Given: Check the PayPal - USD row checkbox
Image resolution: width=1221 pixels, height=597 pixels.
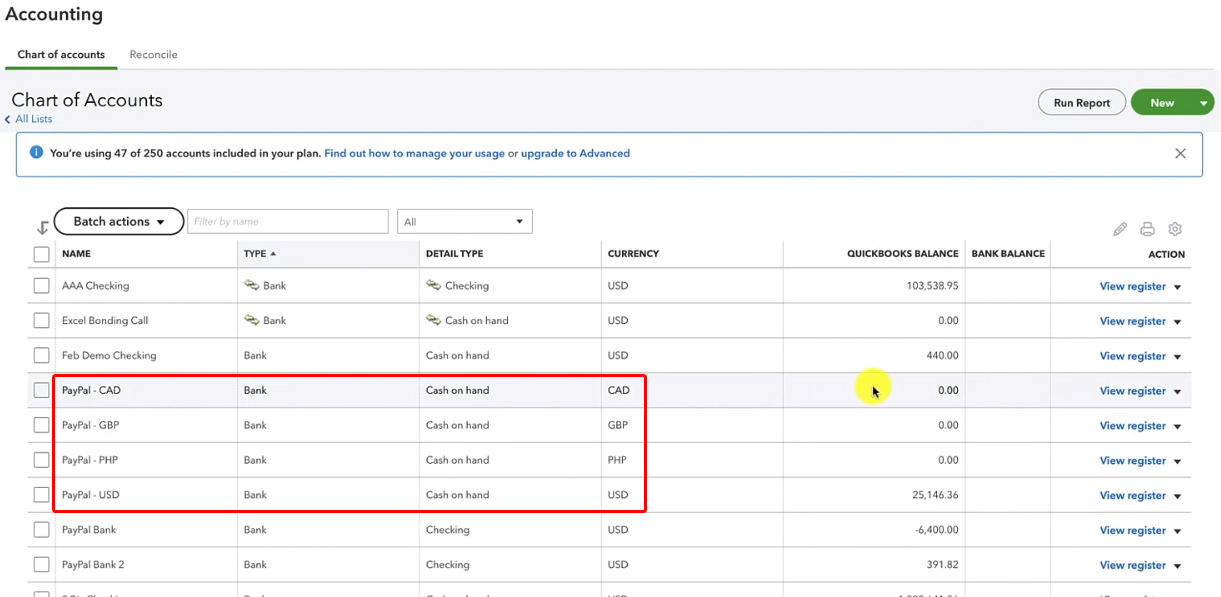Looking at the screenshot, I should point(41,495).
